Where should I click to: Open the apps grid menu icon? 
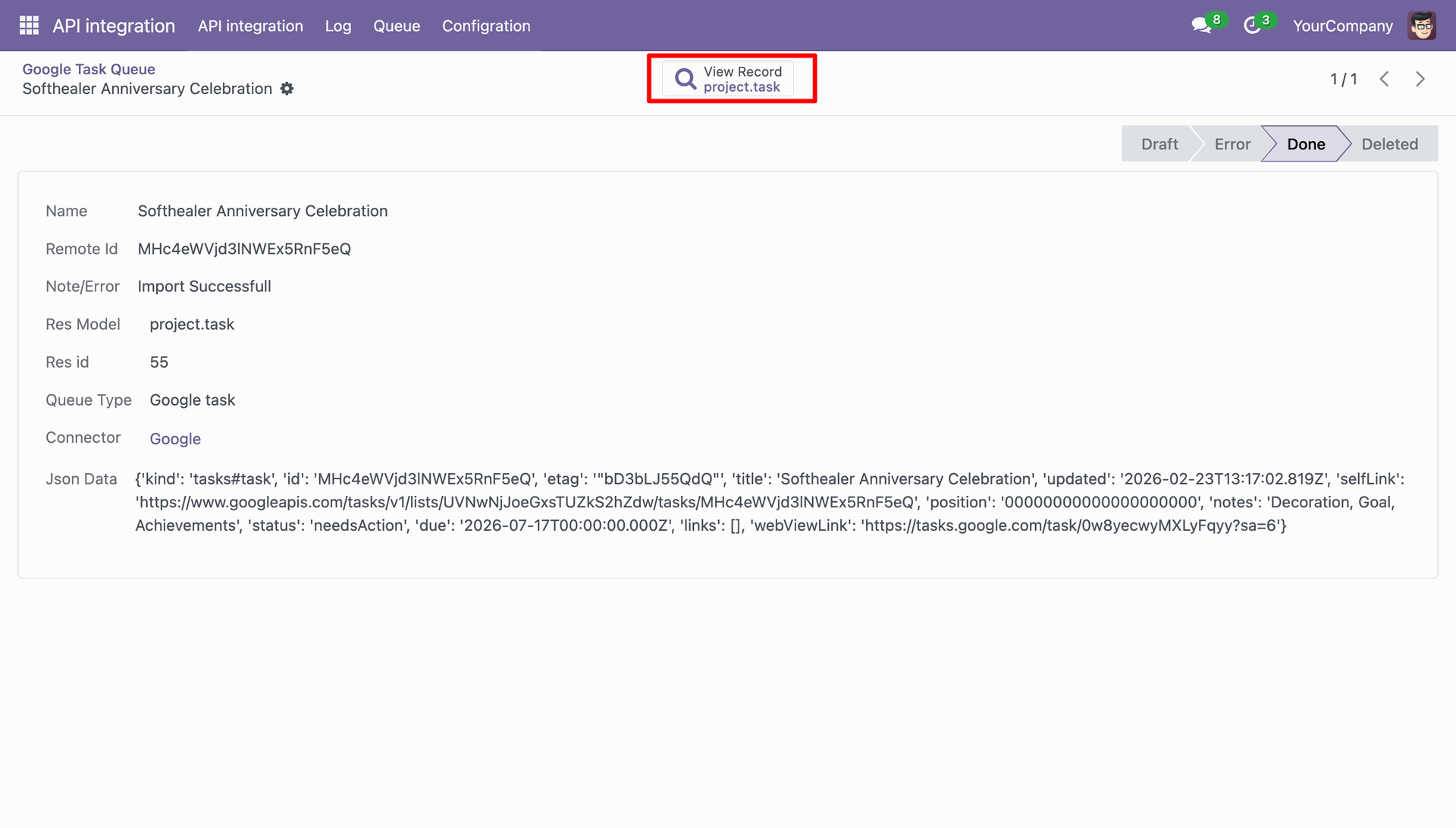coord(29,26)
